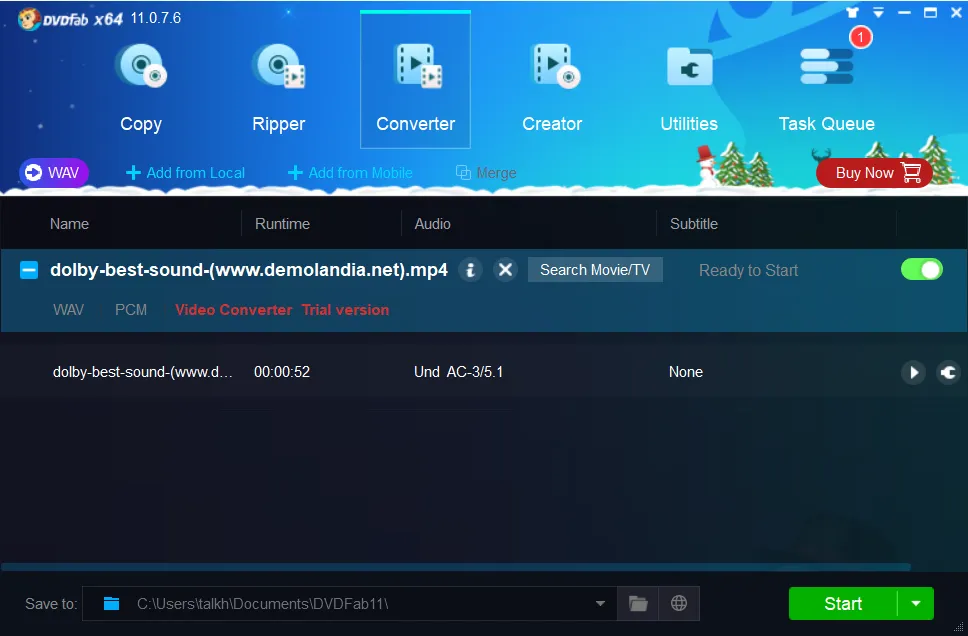Click the red notification badge on Task Queue

tap(861, 37)
